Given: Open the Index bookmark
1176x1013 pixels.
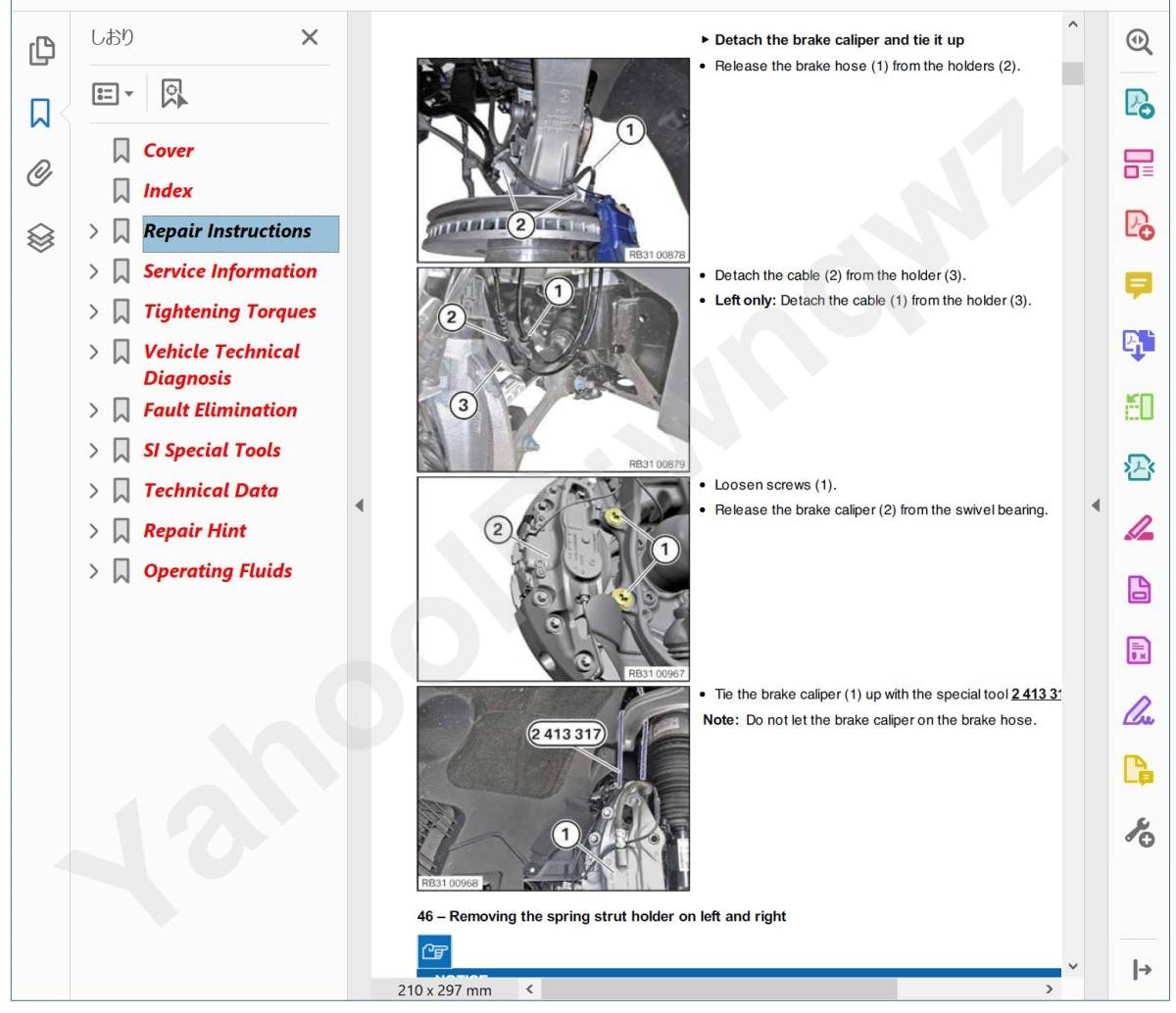Looking at the screenshot, I should pos(168,191).
